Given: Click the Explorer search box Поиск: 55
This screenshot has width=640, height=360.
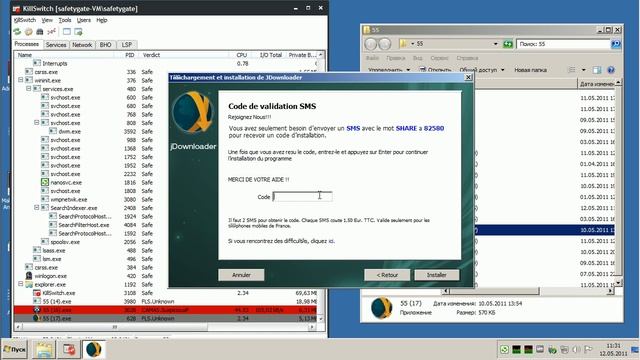Looking at the screenshot, I should [x=563, y=44].
